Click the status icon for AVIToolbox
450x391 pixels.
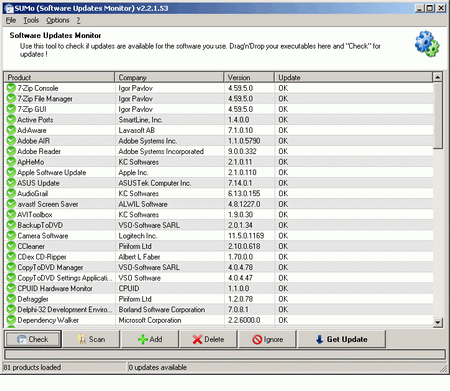pos(11,214)
